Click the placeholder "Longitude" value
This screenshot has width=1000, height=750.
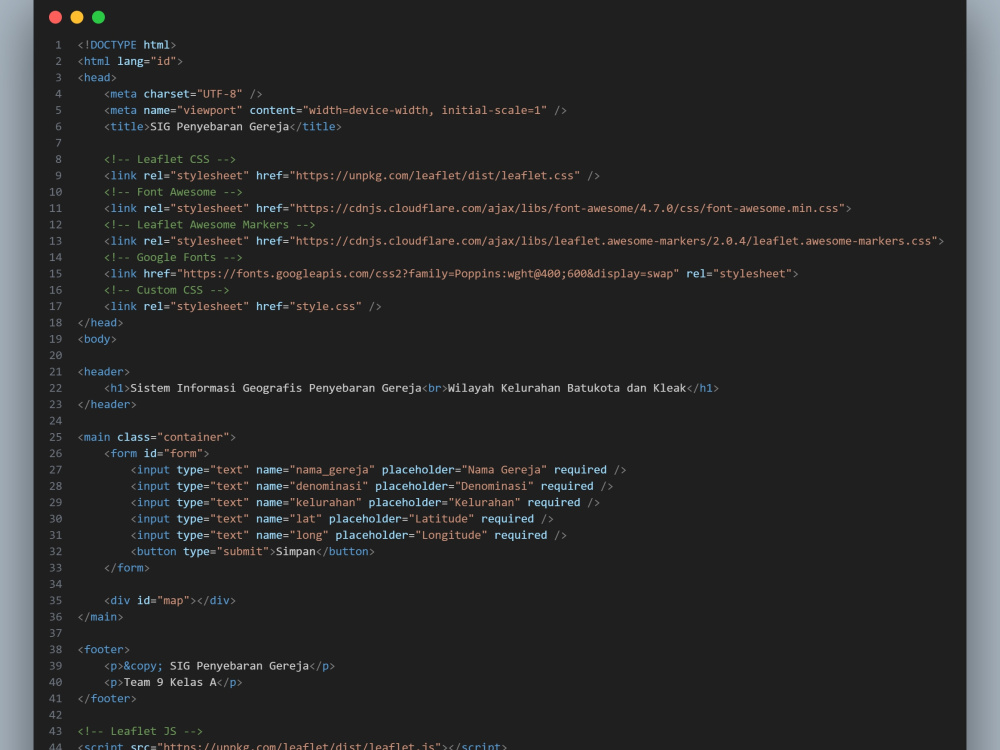[x=451, y=535]
